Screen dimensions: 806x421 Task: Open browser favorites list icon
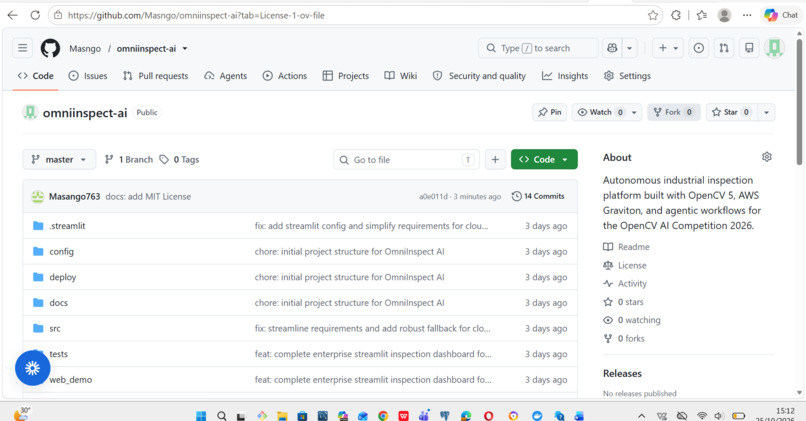(x=702, y=15)
